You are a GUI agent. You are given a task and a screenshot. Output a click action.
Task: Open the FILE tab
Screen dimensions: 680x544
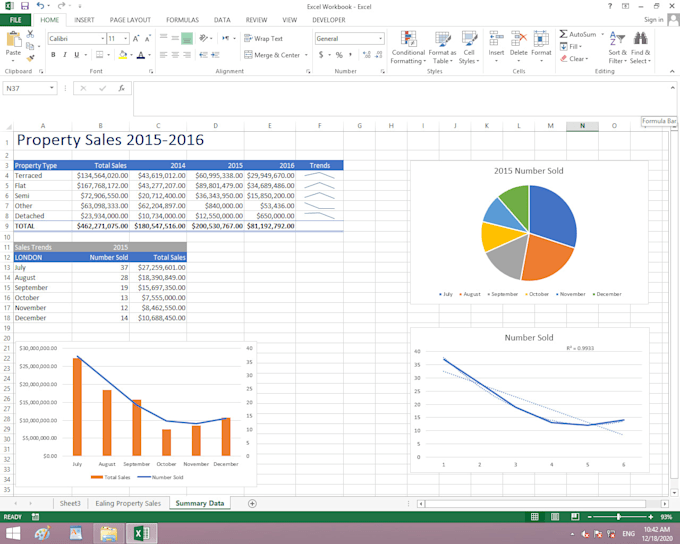click(x=16, y=20)
